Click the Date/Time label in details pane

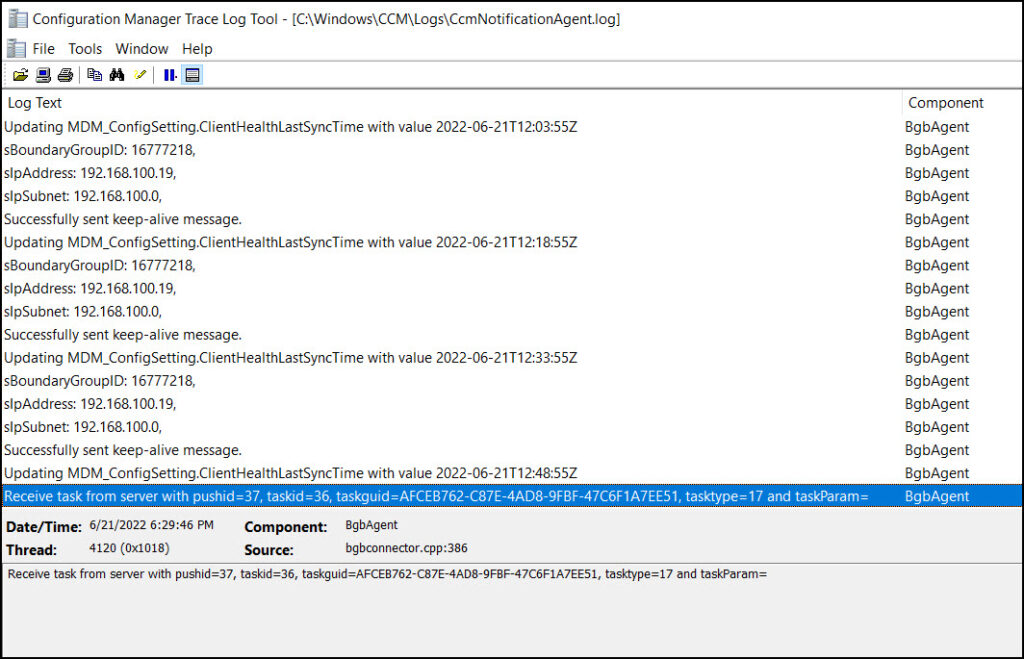pos(44,527)
